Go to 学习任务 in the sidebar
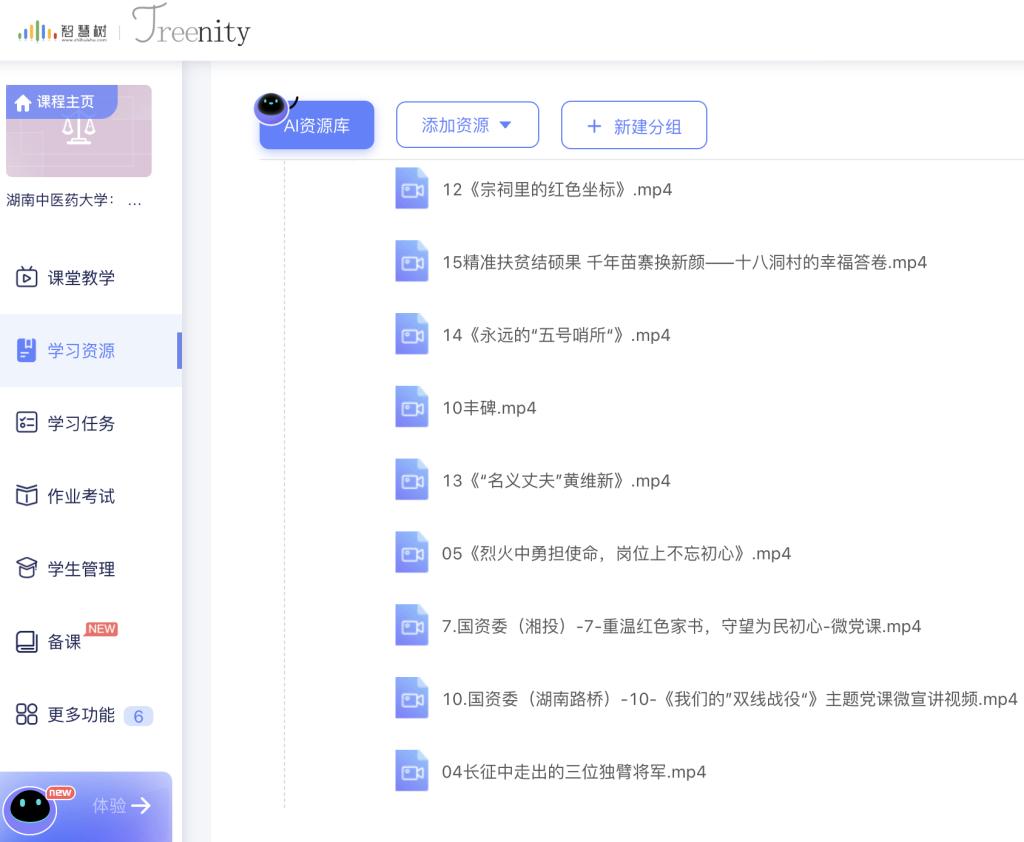This screenshot has width=1024, height=842. pos(80,423)
